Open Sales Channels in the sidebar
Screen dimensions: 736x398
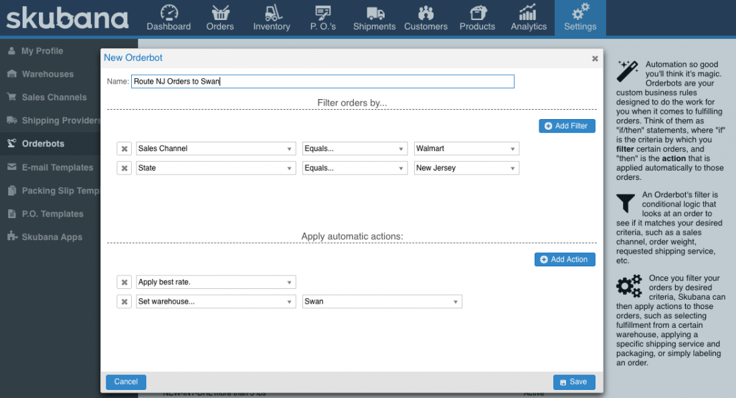coord(54,97)
